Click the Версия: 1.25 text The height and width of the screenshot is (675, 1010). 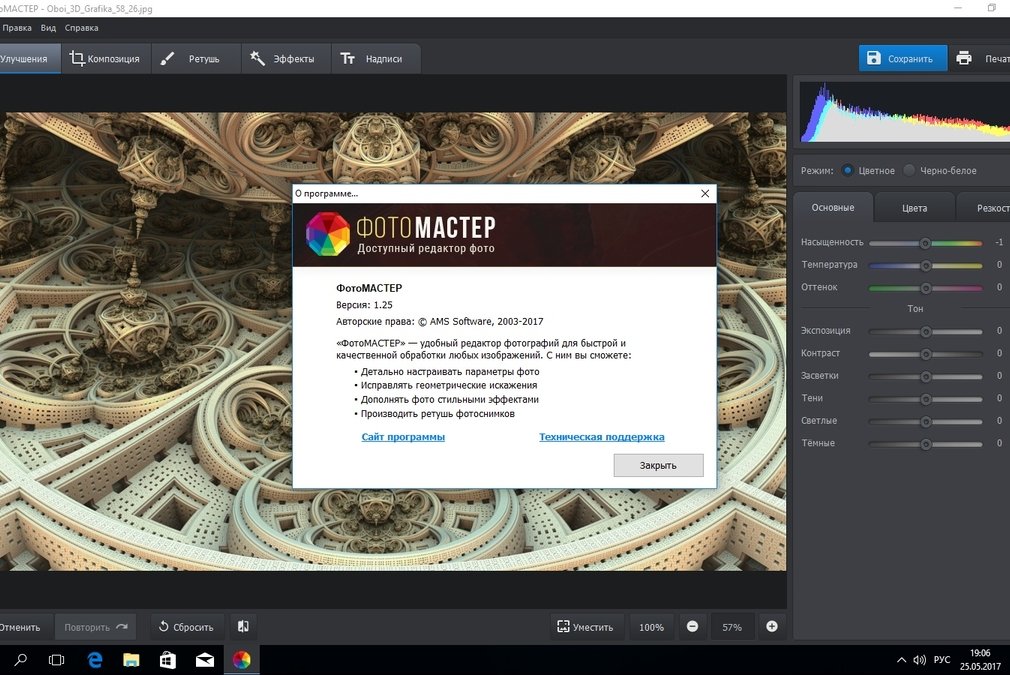coord(364,305)
